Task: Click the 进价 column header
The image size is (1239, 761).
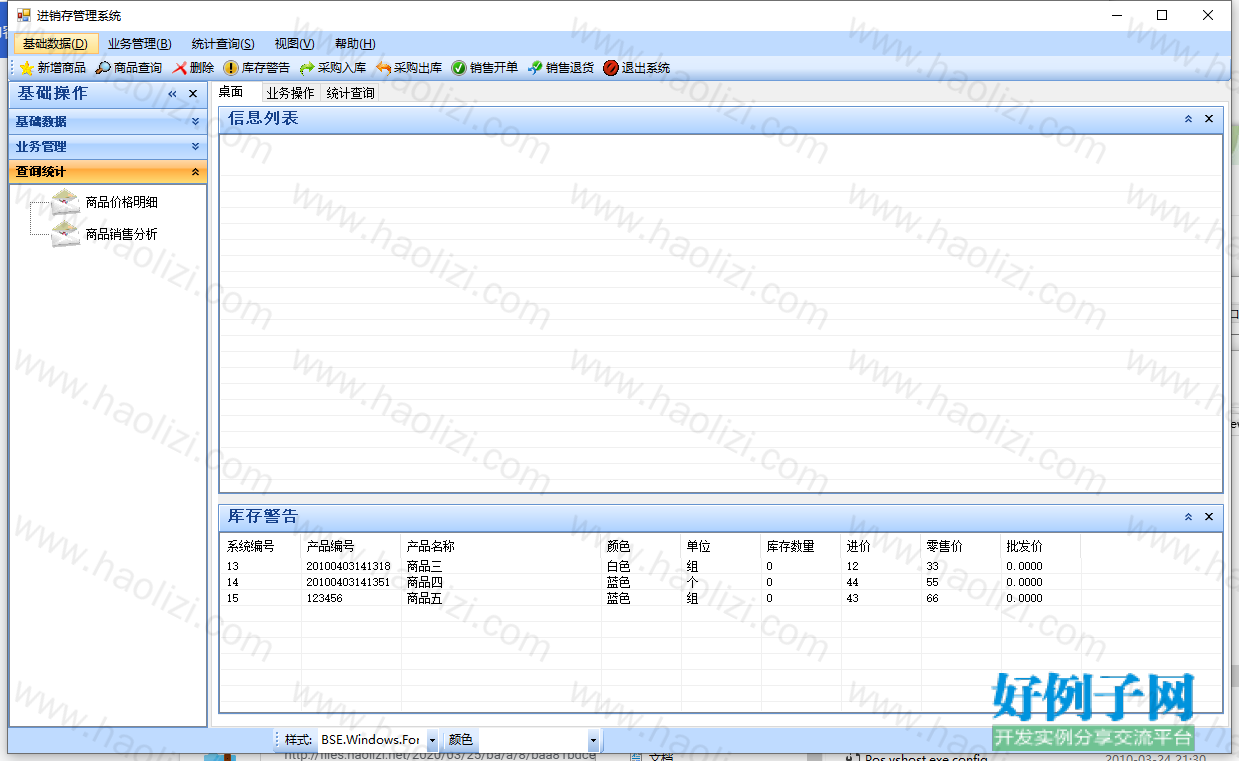Action: [881, 546]
